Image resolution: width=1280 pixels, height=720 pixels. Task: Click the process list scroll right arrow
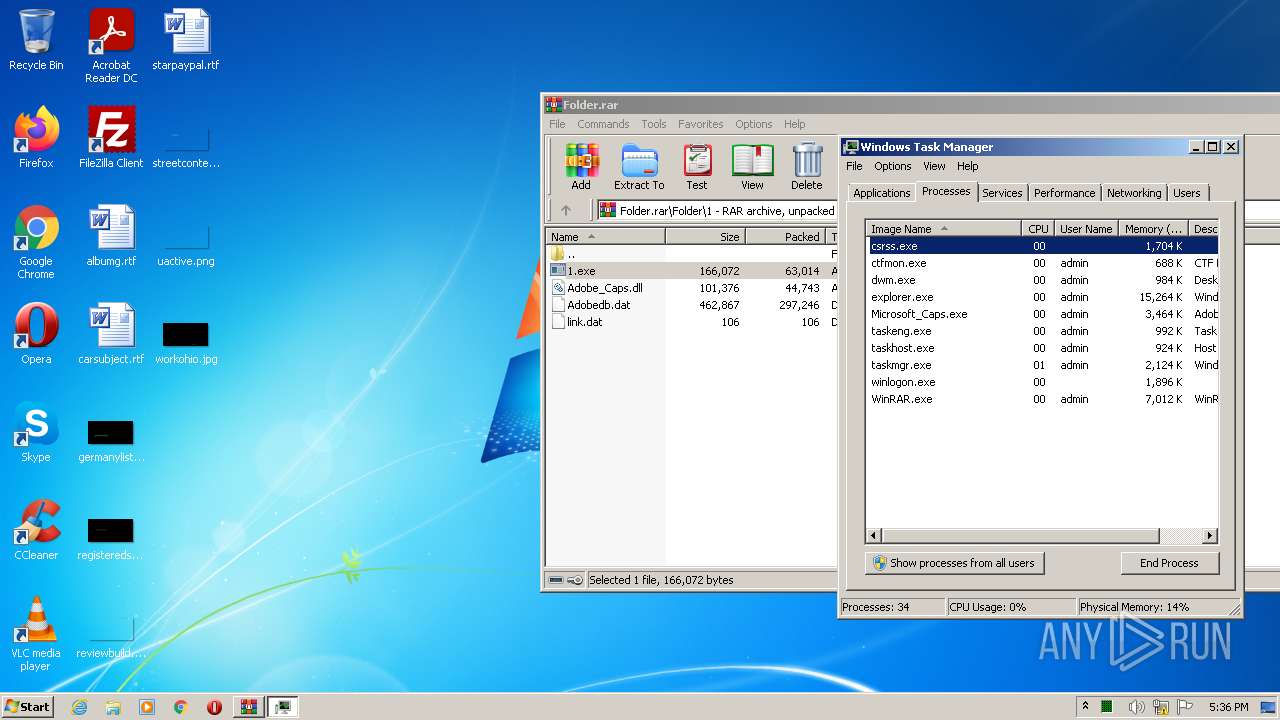pyautogui.click(x=1210, y=536)
